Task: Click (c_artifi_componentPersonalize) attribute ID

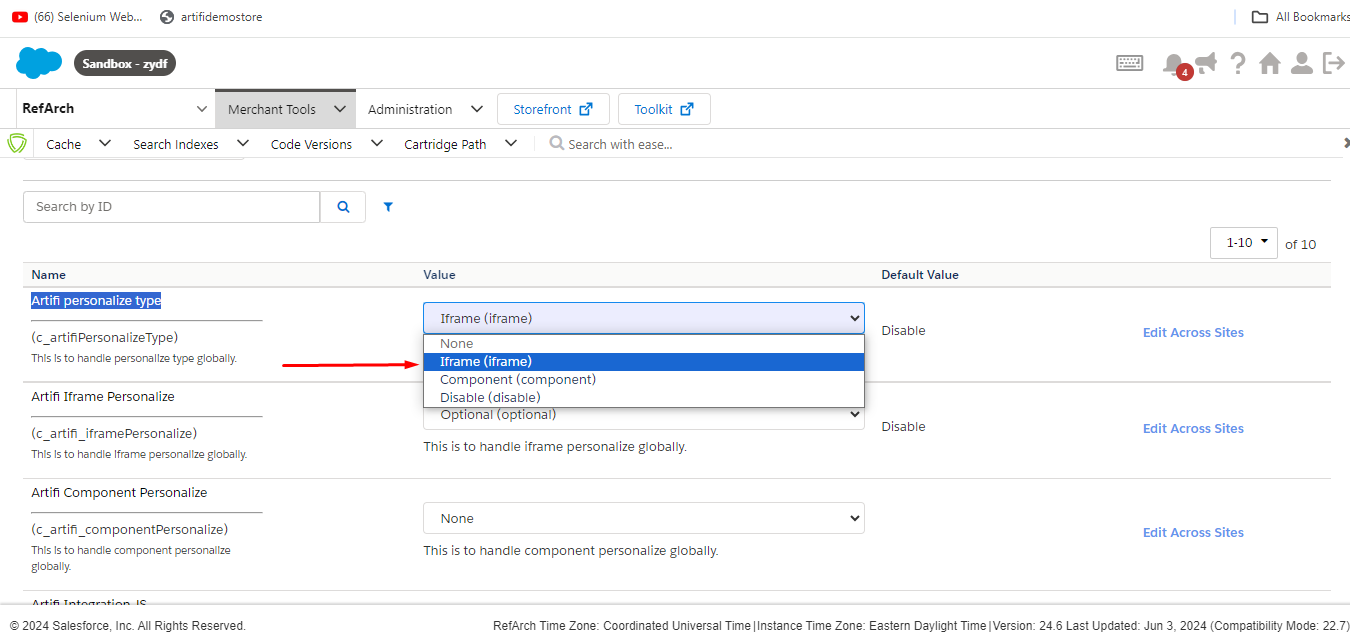Action: [129, 529]
